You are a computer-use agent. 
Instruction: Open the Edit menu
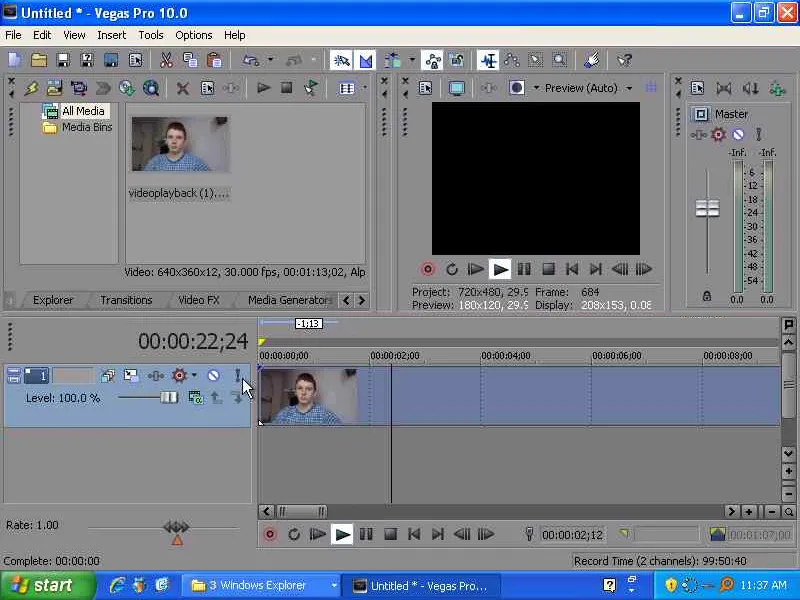point(42,35)
